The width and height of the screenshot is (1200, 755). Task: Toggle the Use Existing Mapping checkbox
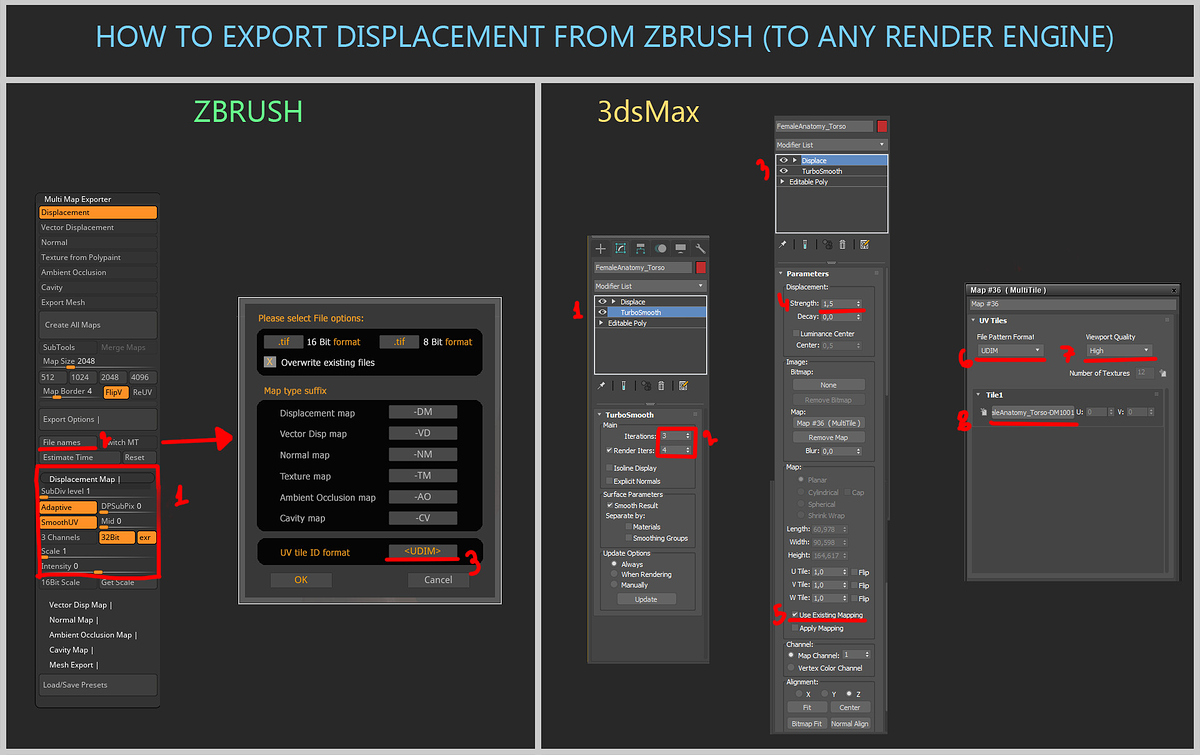(x=794, y=615)
